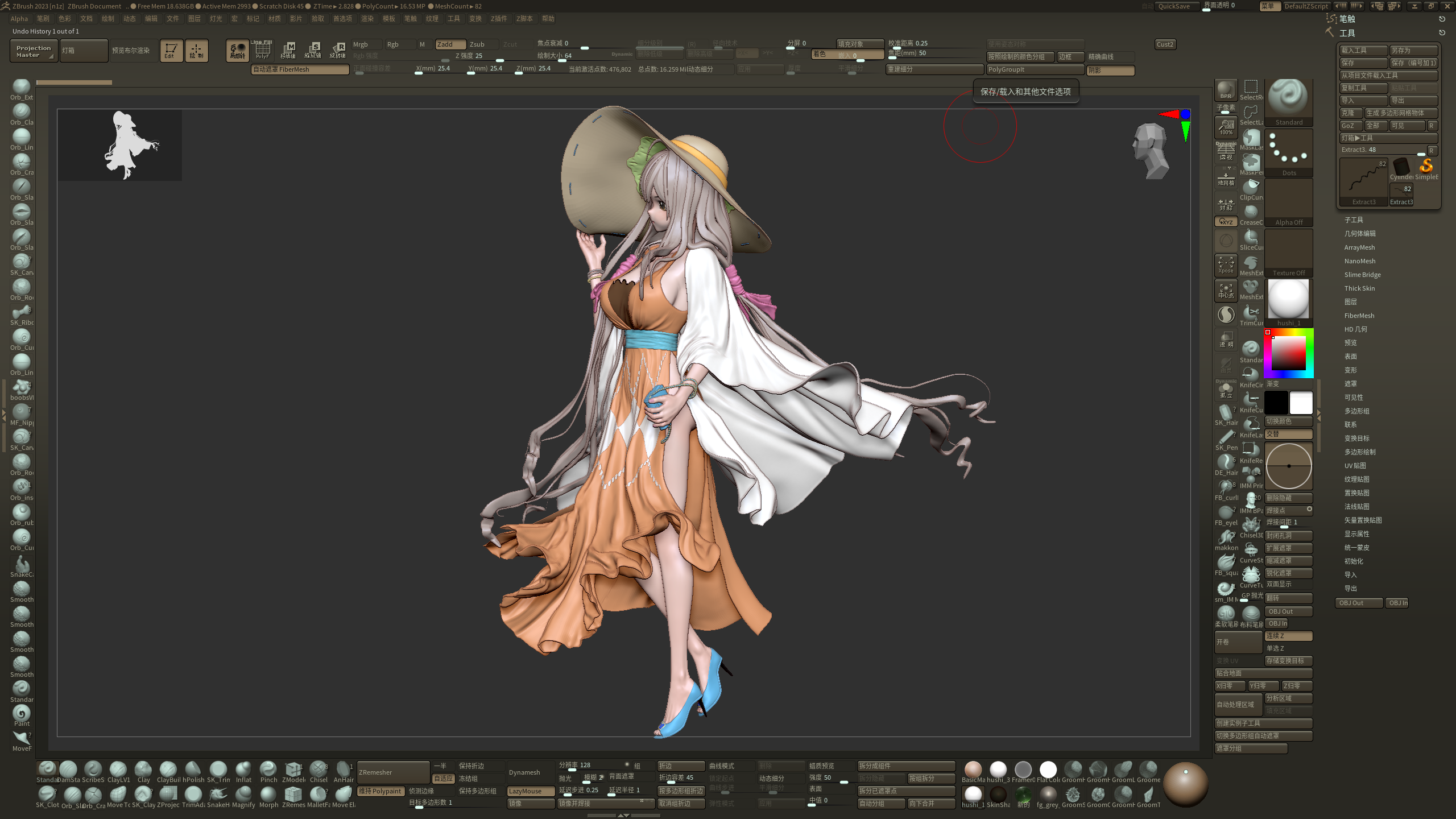
Task: Select the TrimCurve brush icon
Action: 1251,312
